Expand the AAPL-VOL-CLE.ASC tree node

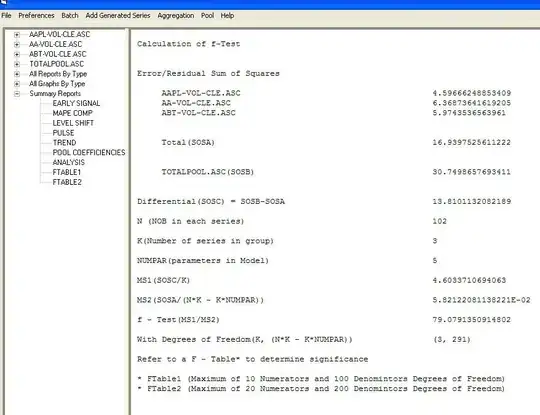pos(17,34)
